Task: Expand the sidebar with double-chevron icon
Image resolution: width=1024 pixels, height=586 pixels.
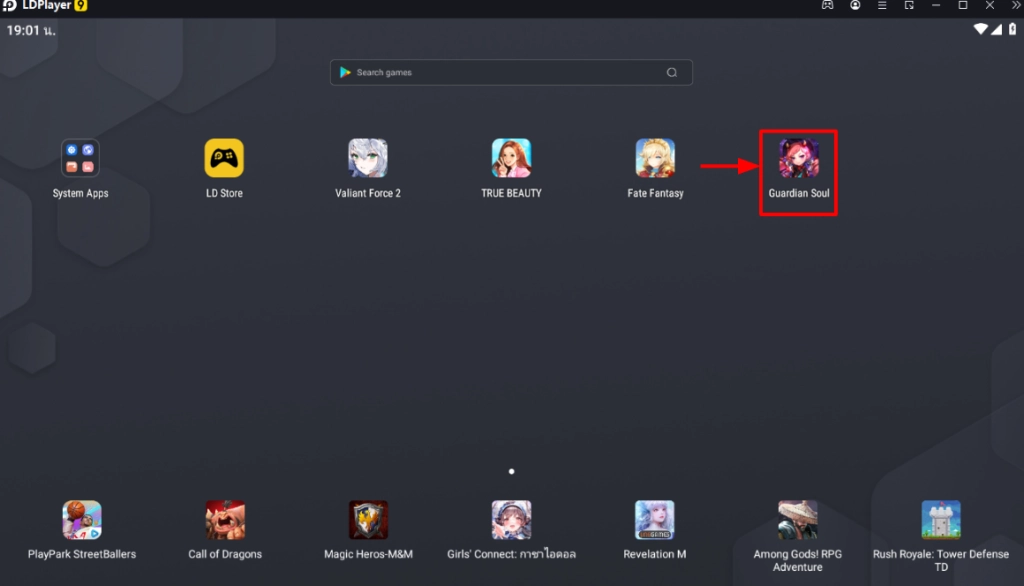Action: coord(1016,5)
